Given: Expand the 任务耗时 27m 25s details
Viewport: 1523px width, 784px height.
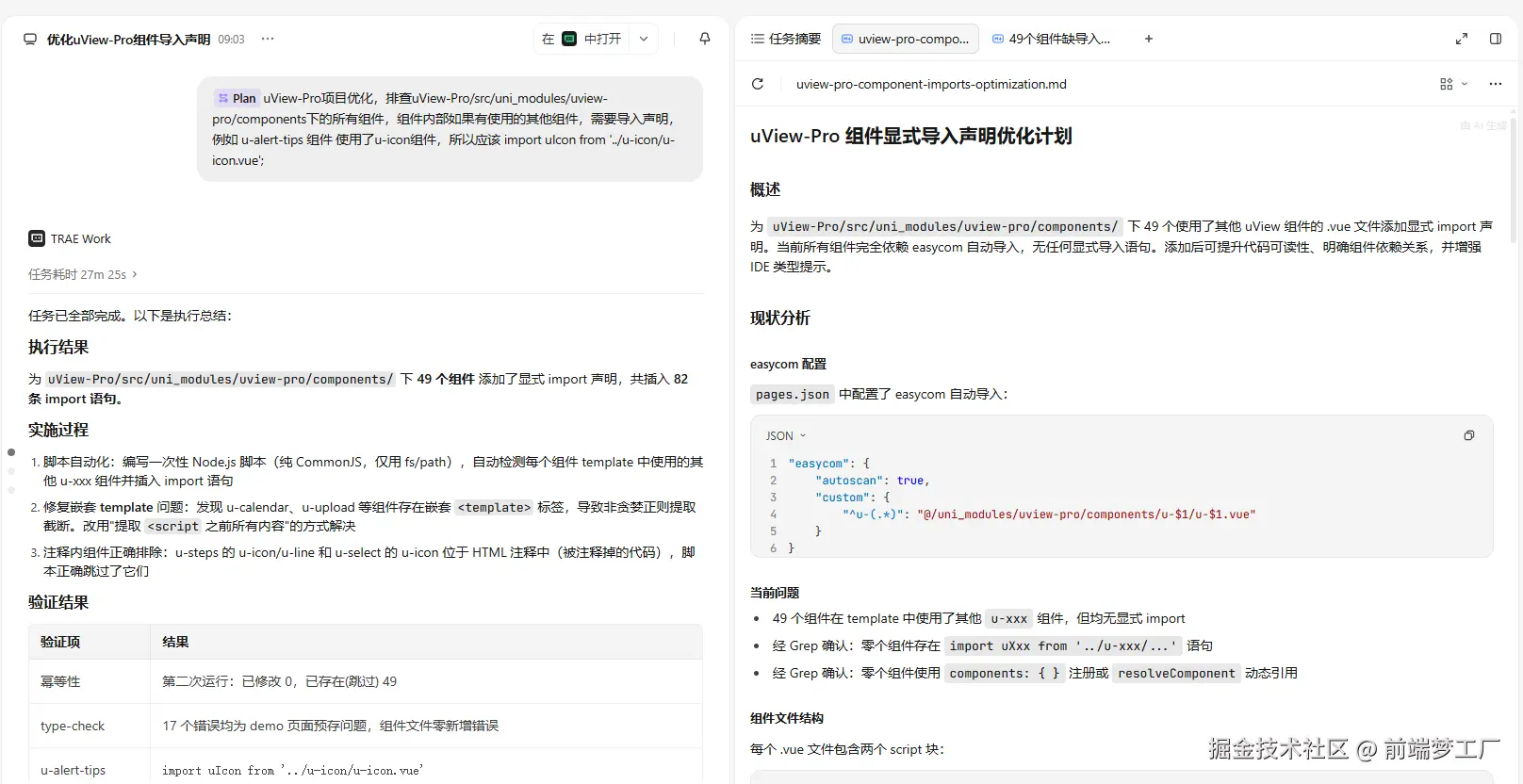Looking at the screenshot, I should (x=83, y=274).
